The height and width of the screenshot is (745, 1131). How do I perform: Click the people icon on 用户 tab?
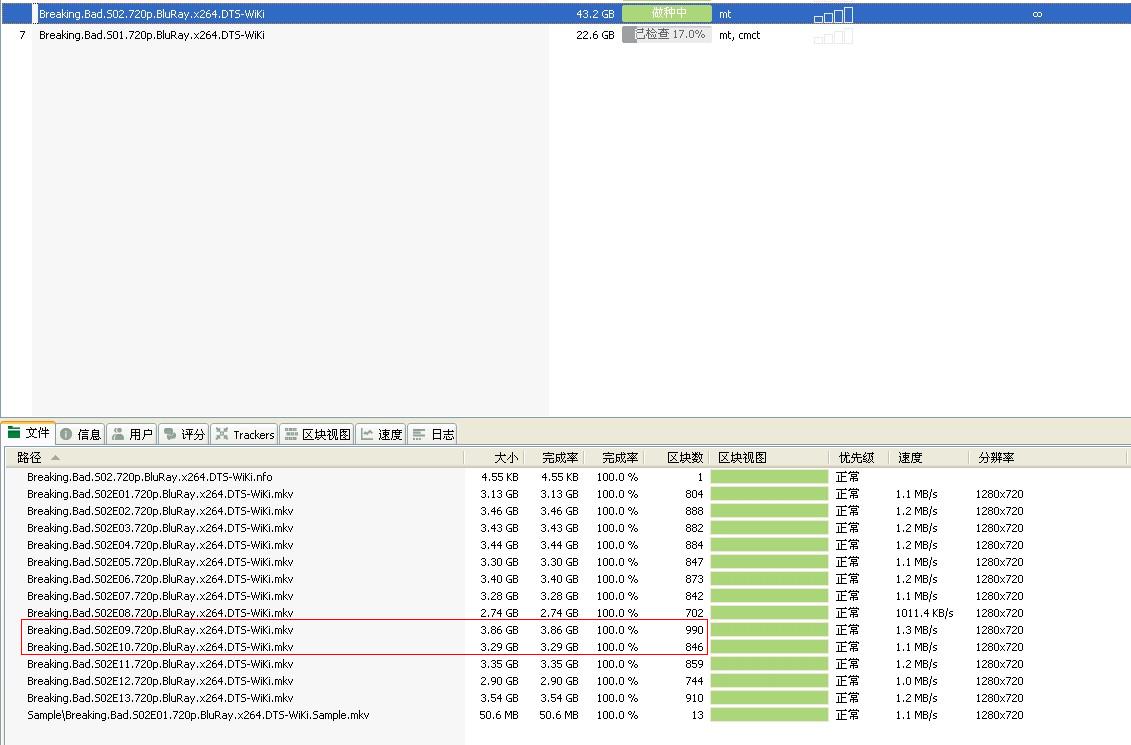tap(118, 434)
